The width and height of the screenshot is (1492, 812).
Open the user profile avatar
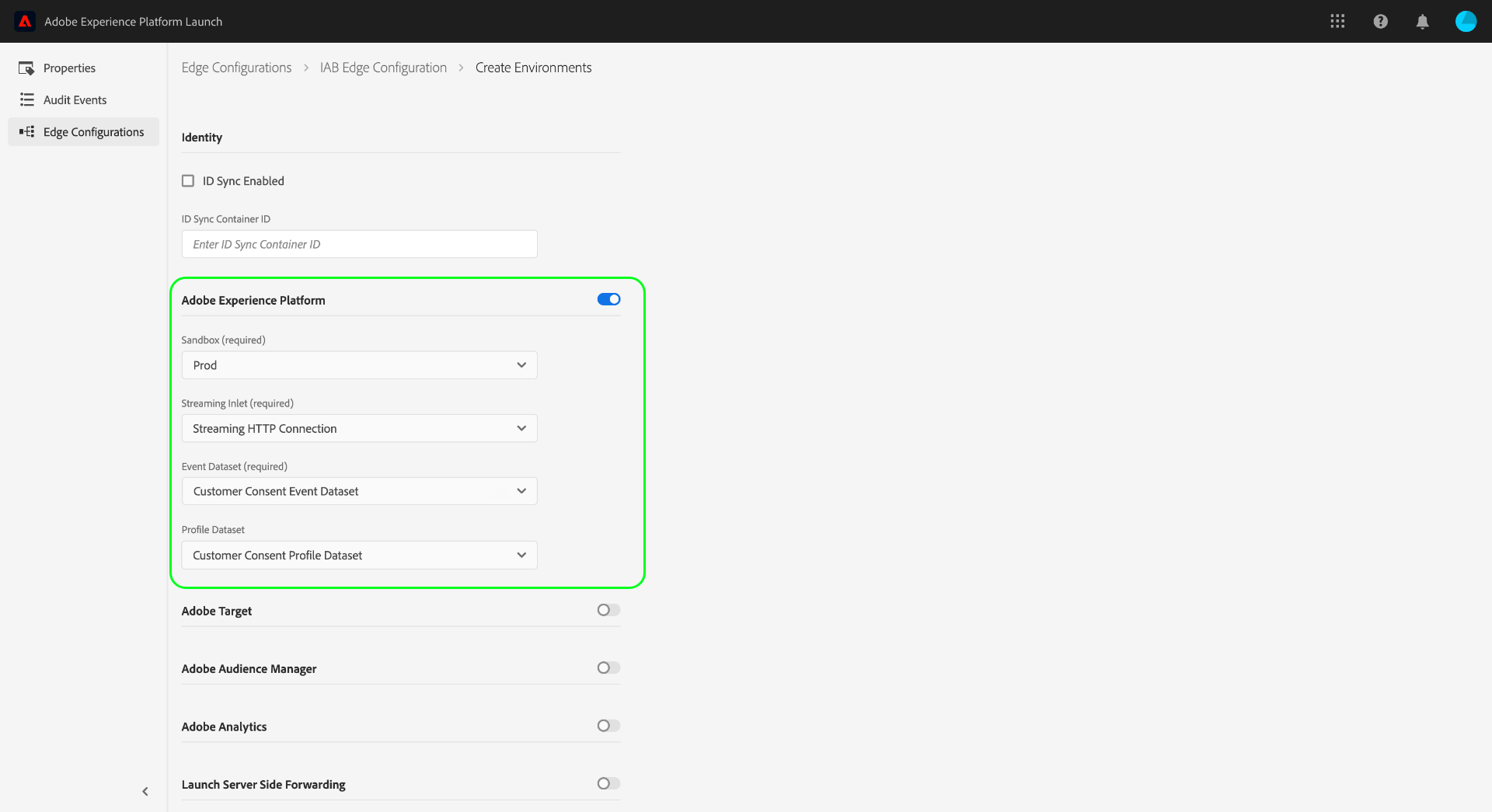pos(1466,21)
